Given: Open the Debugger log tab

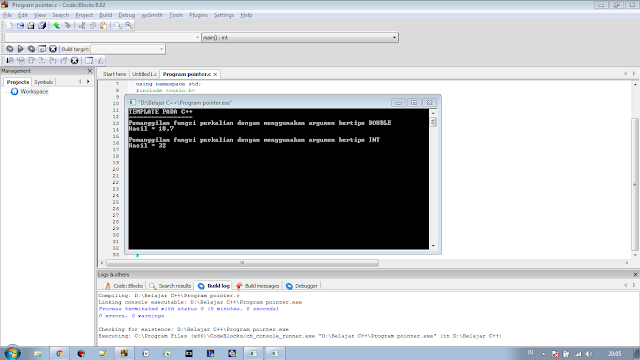Looking at the screenshot, I should coord(302,286).
